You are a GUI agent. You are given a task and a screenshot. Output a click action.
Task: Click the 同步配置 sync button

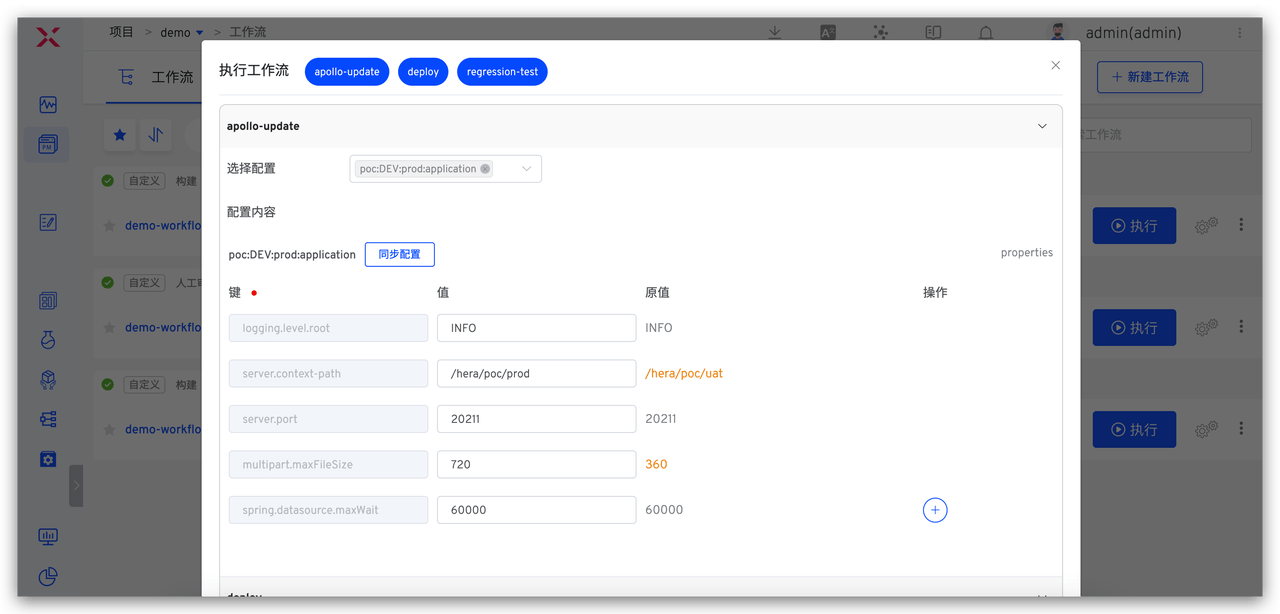pyautogui.click(x=399, y=254)
